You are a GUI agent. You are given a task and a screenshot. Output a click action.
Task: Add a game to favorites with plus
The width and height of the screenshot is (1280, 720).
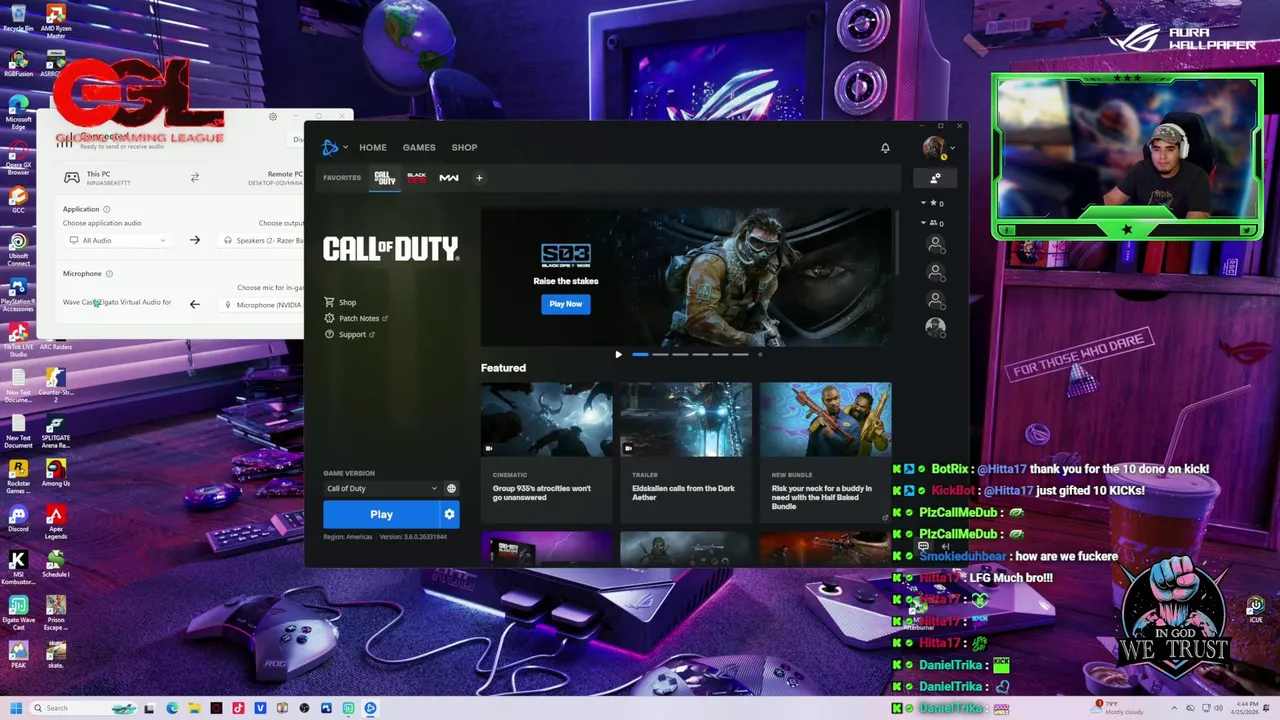479,178
